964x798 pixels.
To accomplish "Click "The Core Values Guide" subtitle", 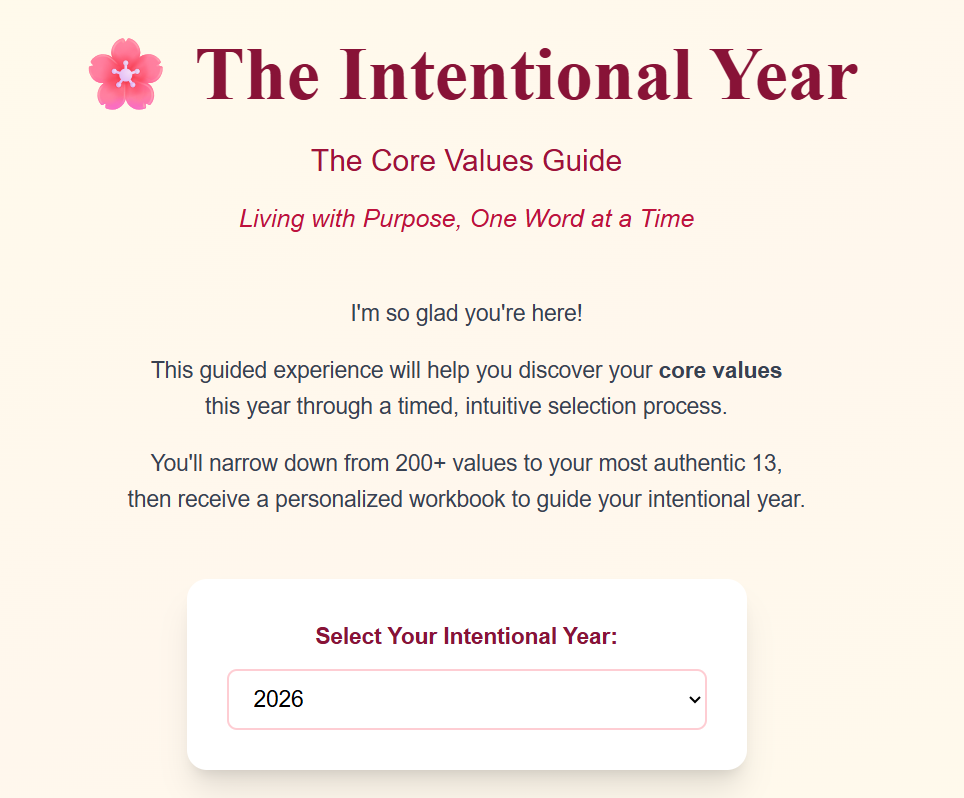I will [467, 160].
